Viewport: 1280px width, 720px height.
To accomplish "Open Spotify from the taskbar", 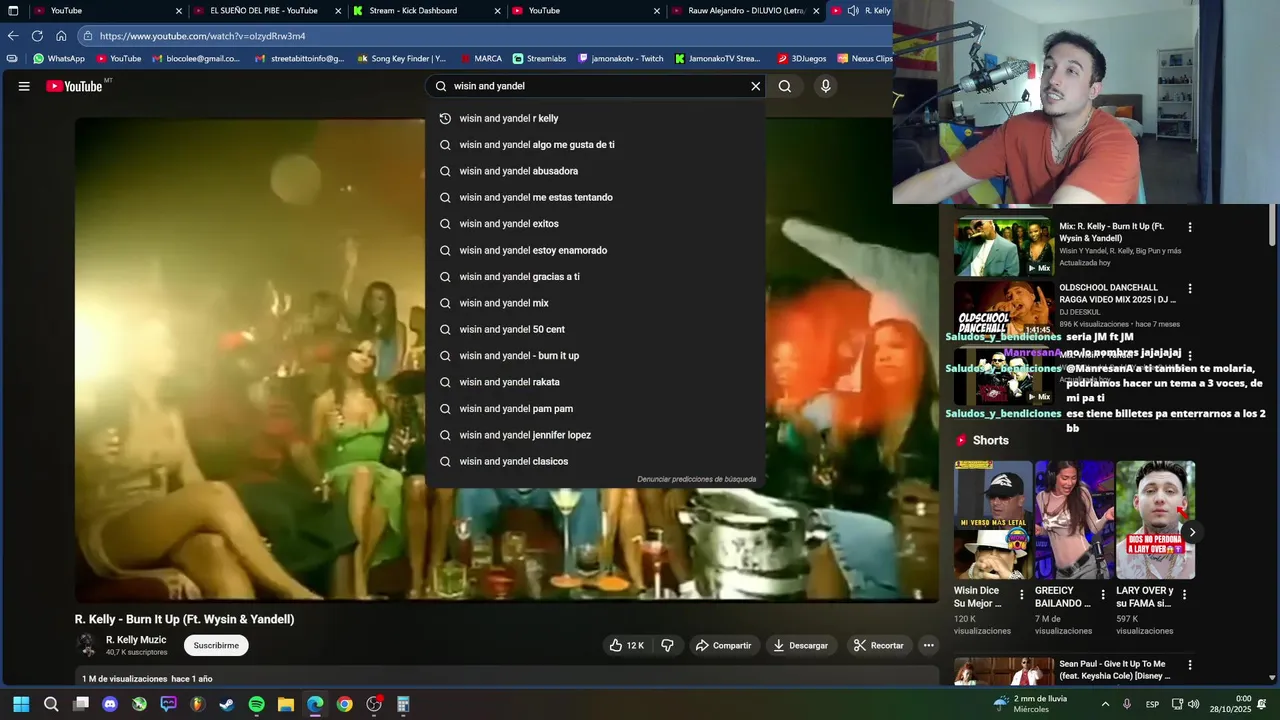I will point(256,704).
